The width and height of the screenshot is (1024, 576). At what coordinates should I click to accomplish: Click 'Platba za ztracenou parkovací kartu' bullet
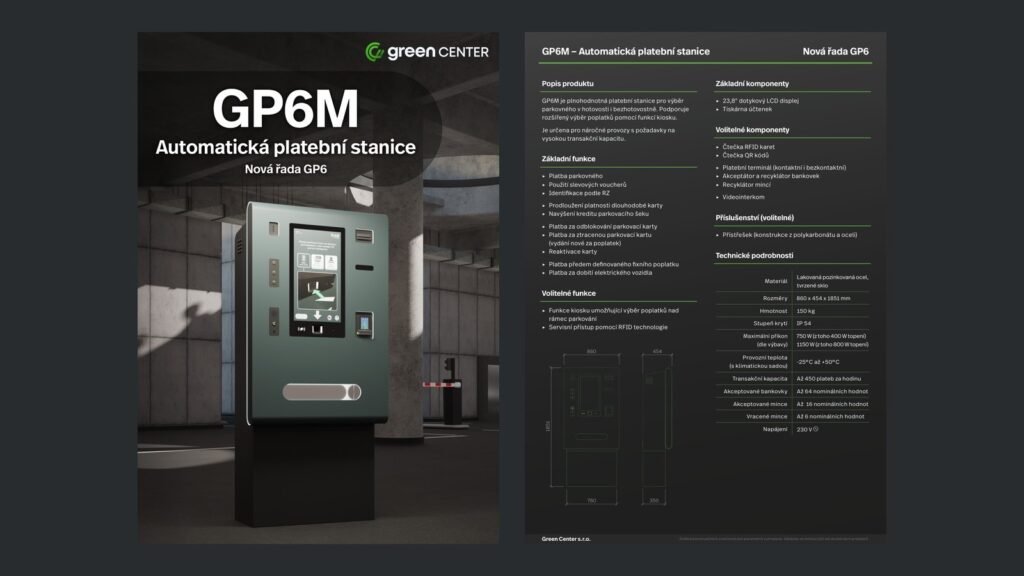click(x=600, y=234)
